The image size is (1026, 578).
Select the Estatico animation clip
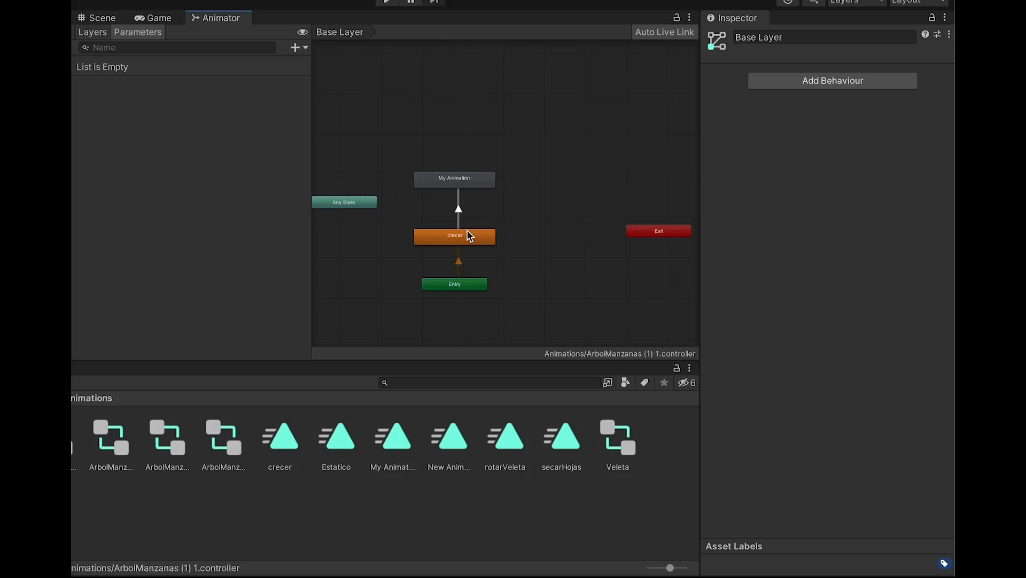tap(336, 445)
